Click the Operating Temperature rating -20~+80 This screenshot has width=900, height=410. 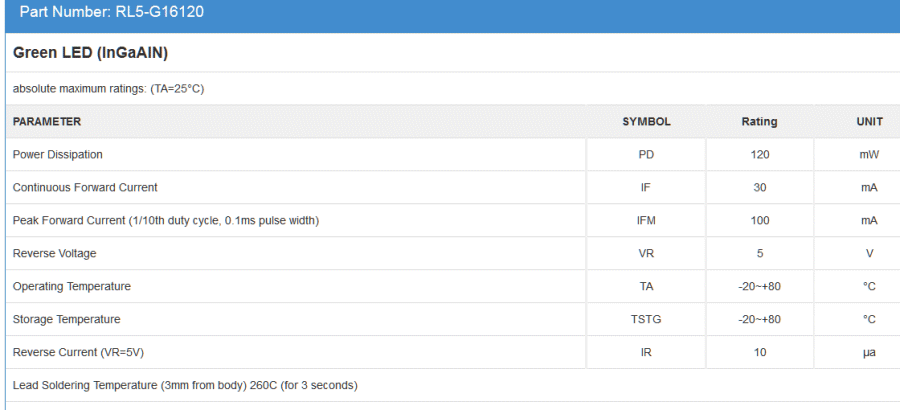click(759, 287)
